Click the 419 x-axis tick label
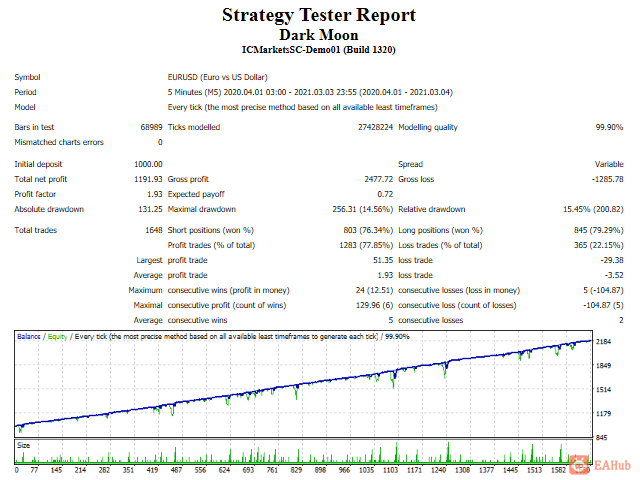Image resolution: width=640 pixels, height=480 pixels. (152, 470)
